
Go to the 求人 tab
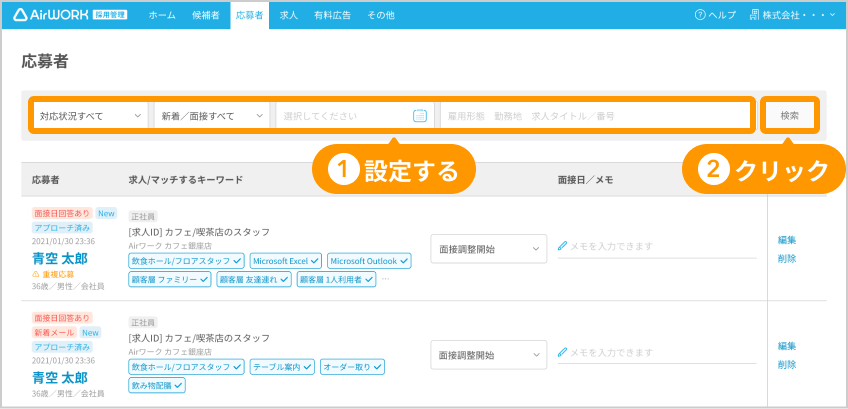pos(288,15)
